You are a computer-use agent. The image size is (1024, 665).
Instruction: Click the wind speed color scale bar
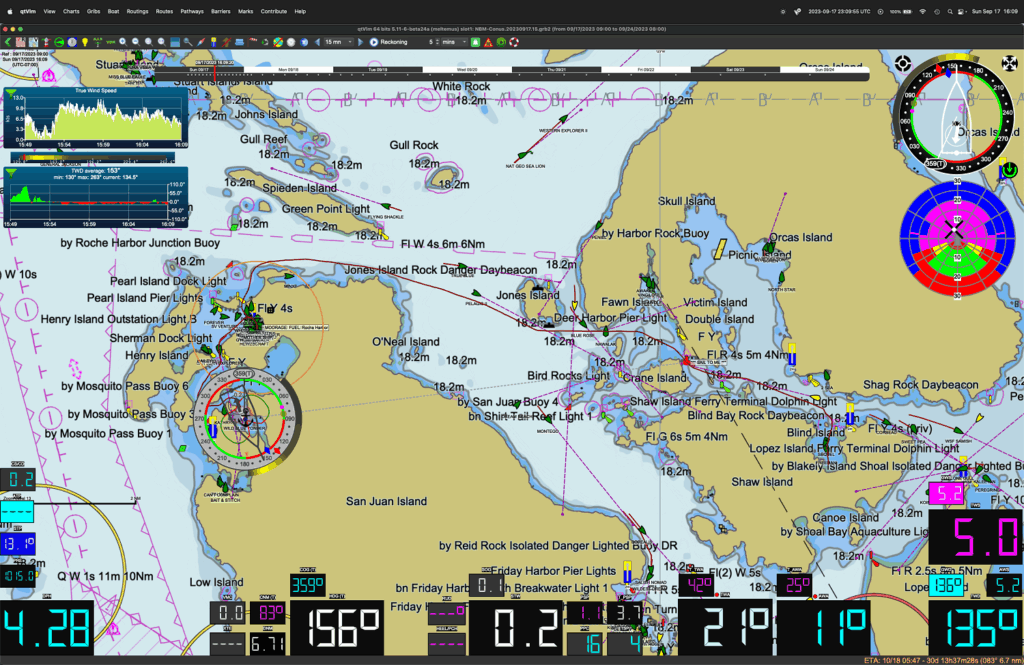tap(97, 157)
